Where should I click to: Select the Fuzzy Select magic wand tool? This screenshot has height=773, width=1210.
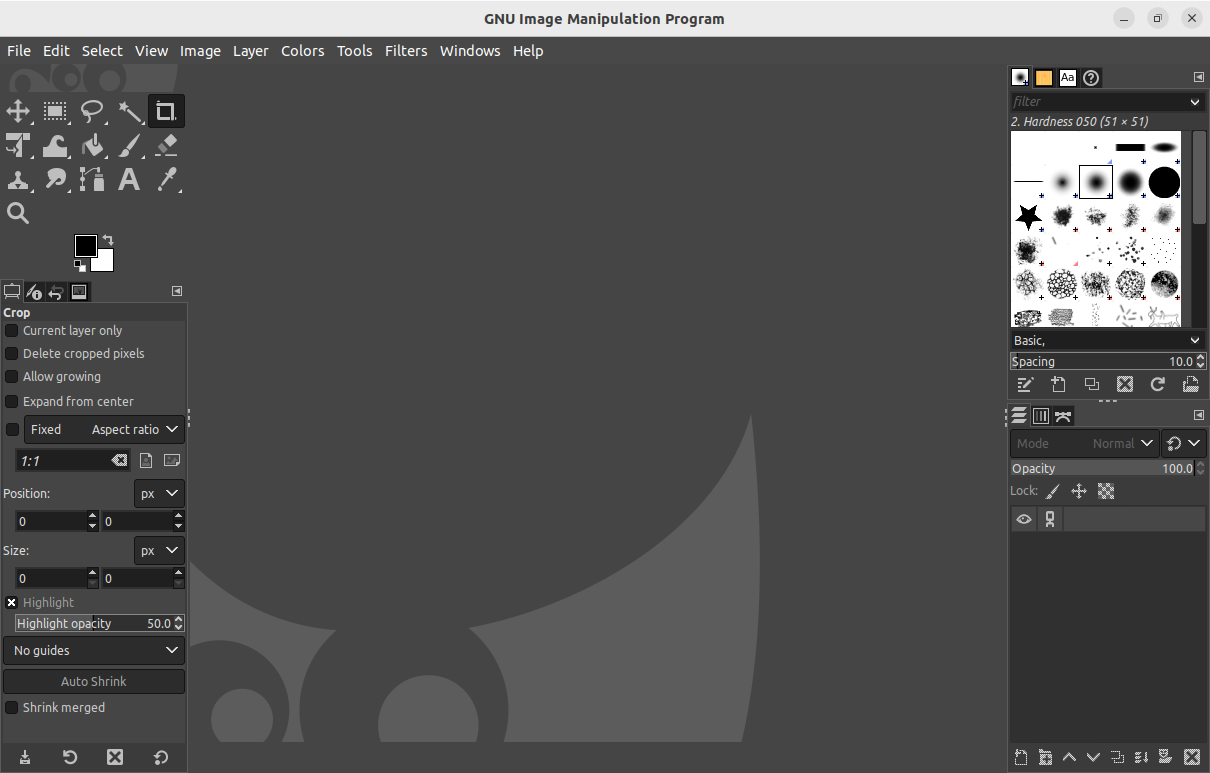point(129,111)
